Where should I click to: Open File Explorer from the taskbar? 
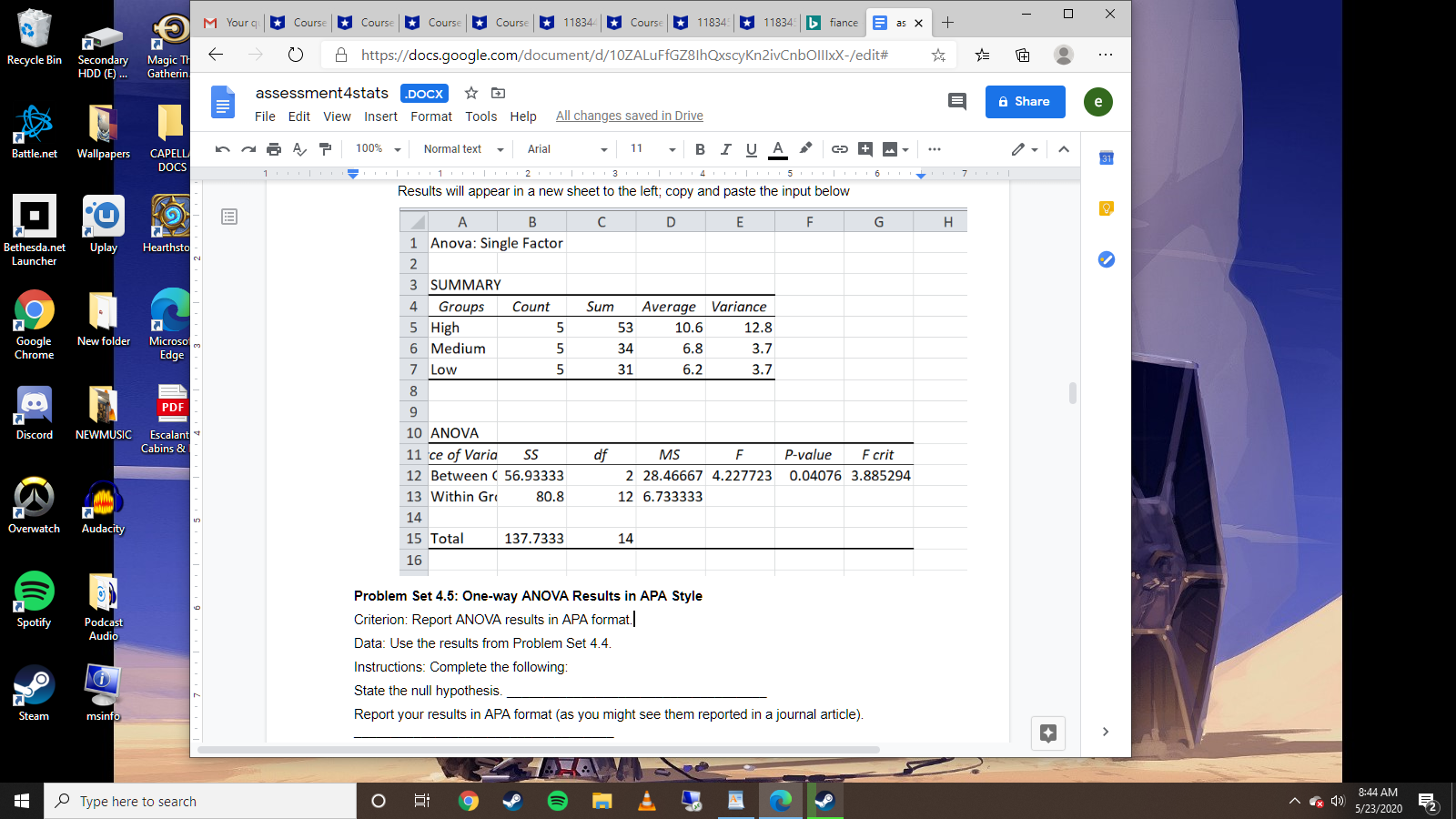click(602, 801)
